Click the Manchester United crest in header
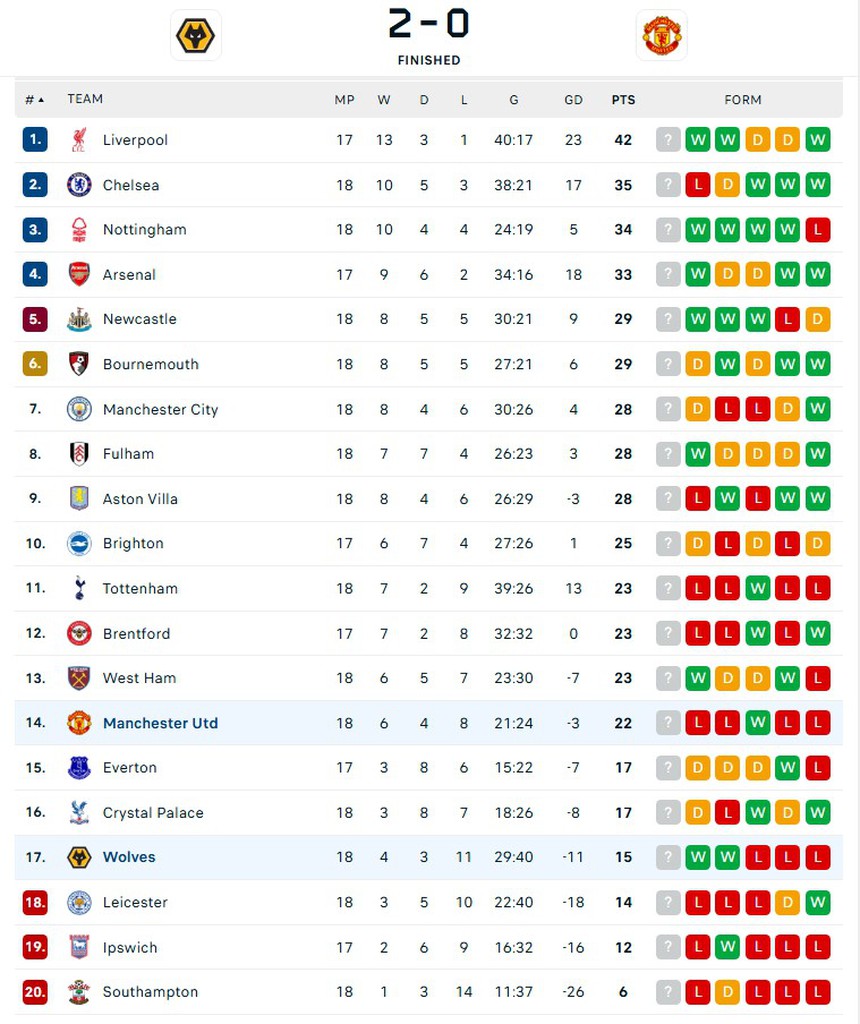Viewport: 860px width, 1024px height. (x=662, y=36)
